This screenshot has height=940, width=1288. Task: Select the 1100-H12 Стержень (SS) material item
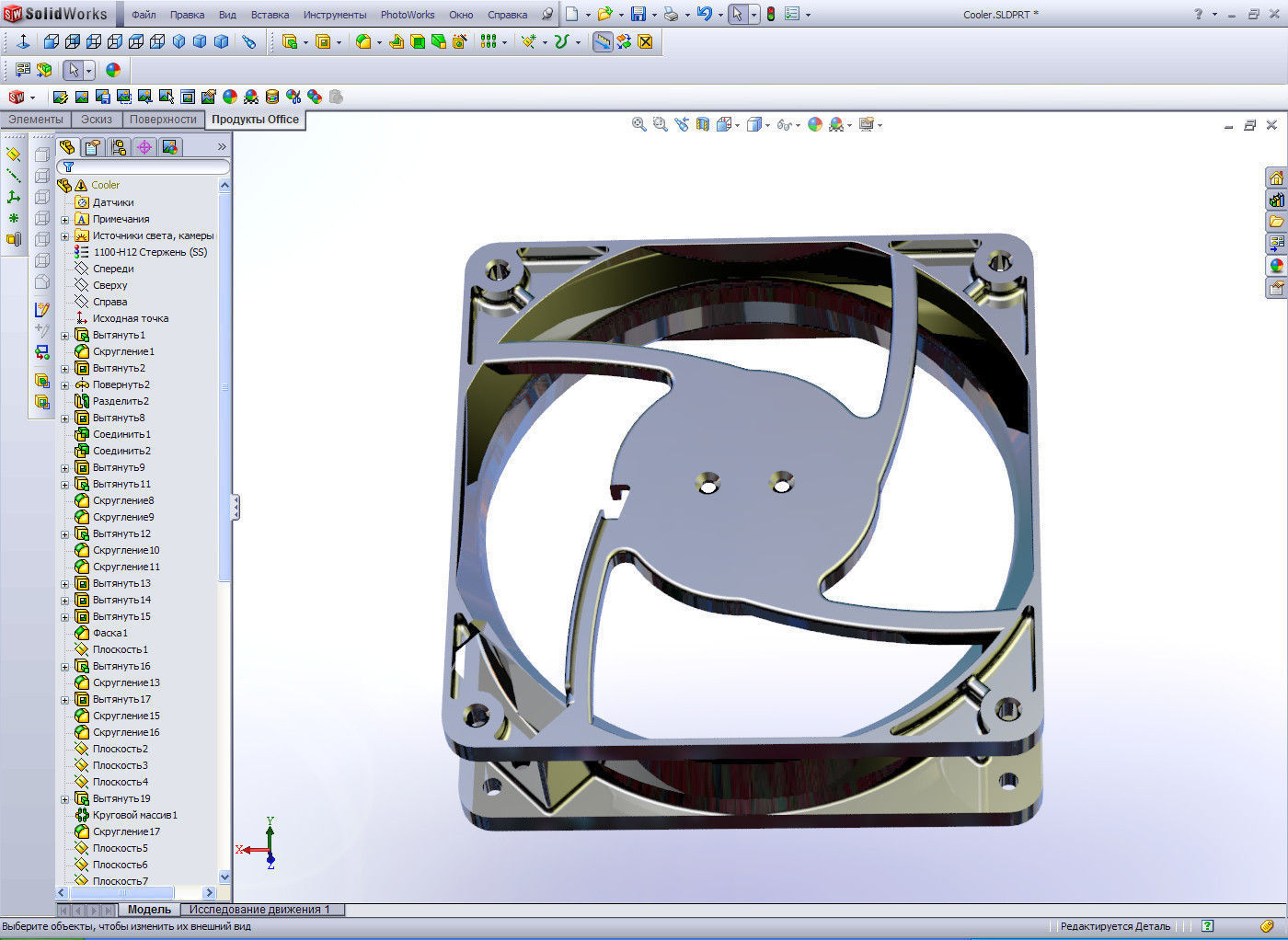[150, 253]
